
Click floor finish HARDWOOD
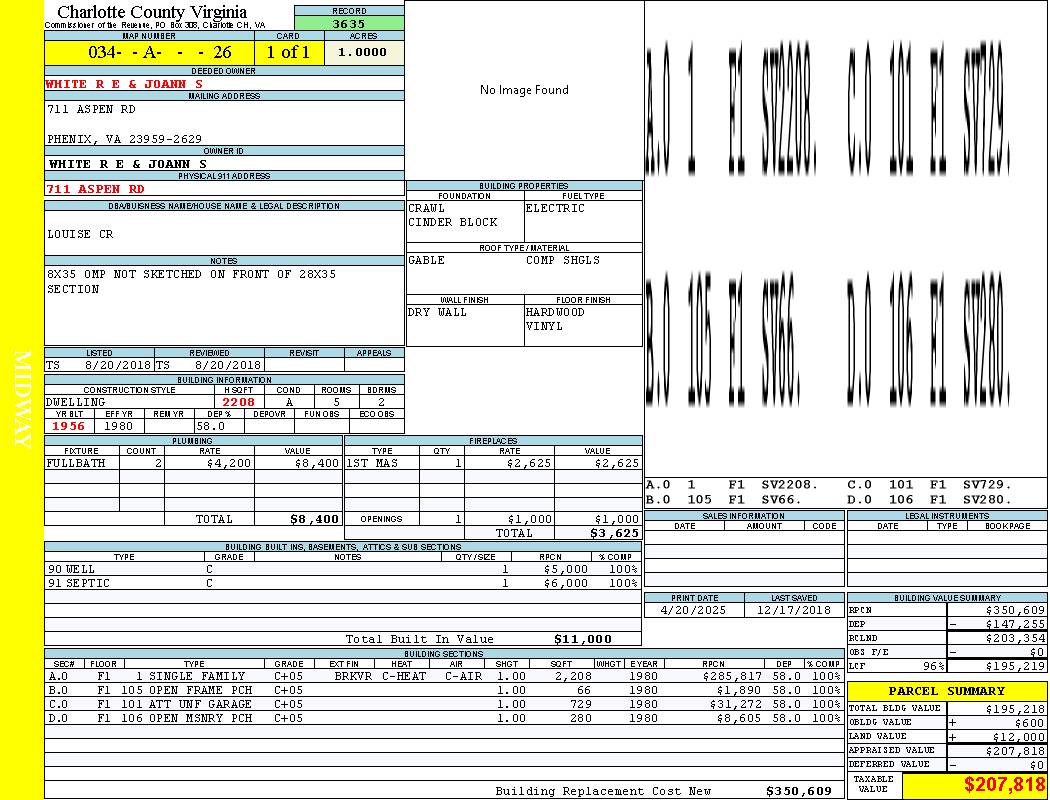tap(555, 312)
